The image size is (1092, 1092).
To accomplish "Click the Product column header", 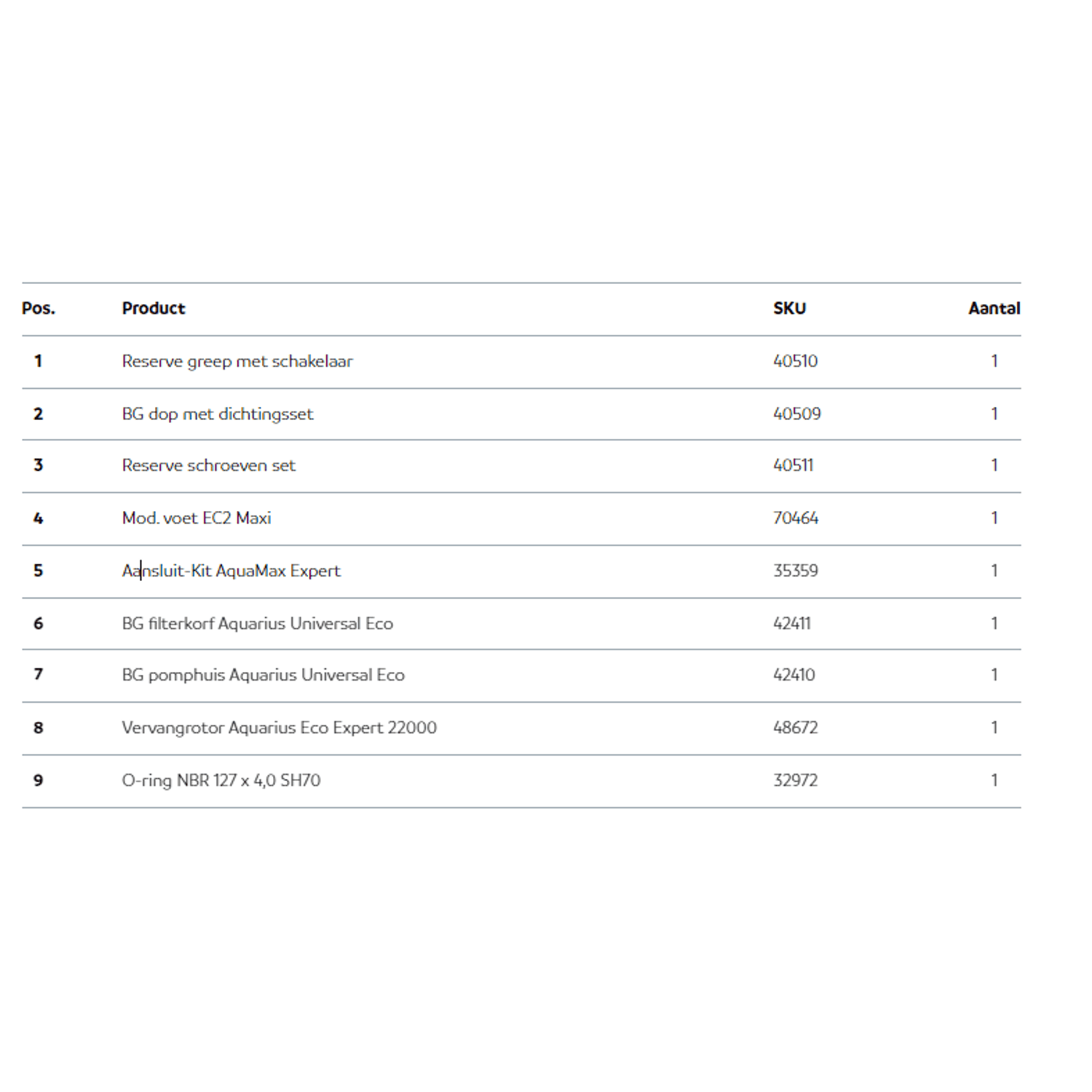I will pos(154,309).
